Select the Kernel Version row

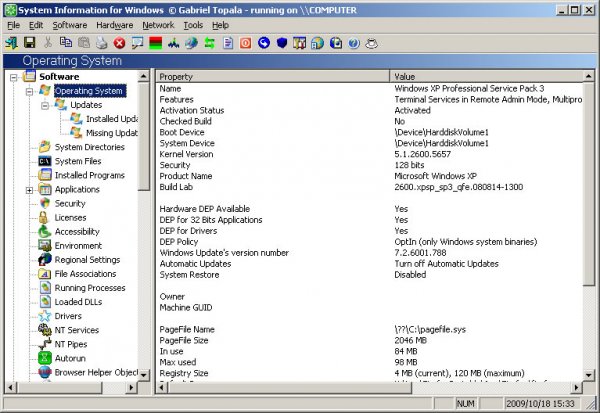click(187, 154)
